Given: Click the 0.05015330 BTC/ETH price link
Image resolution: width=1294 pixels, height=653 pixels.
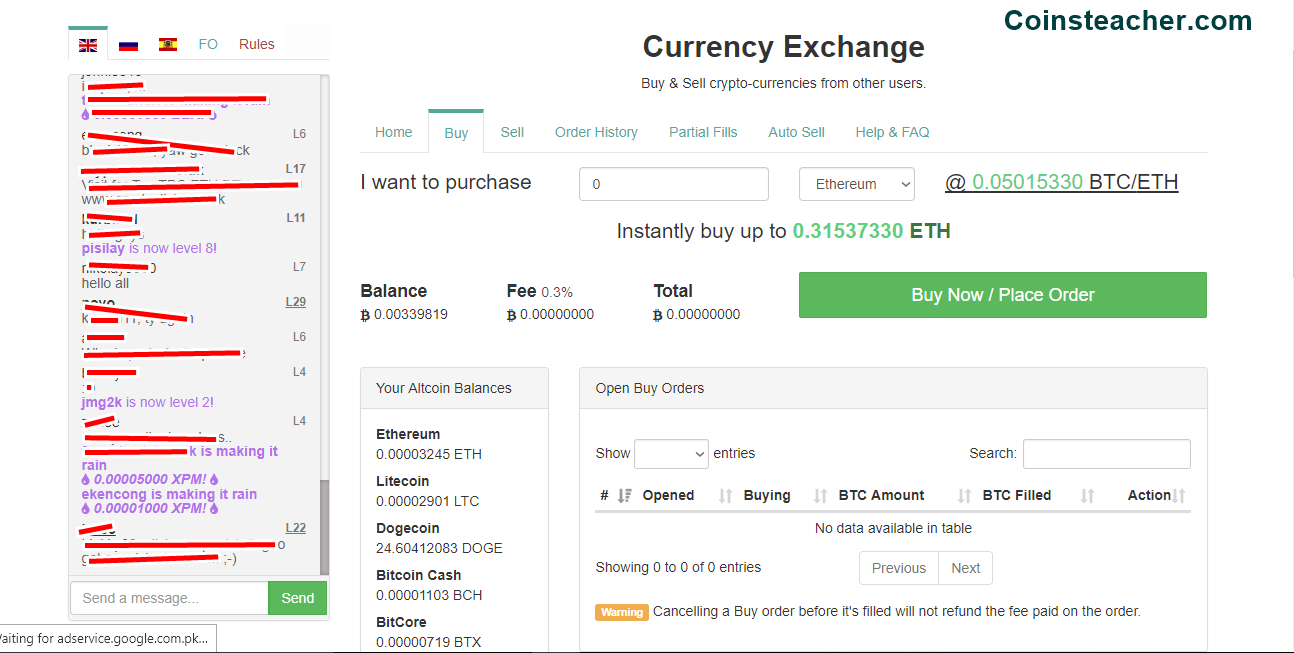Looking at the screenshot, I should (x=1061, y=182).
